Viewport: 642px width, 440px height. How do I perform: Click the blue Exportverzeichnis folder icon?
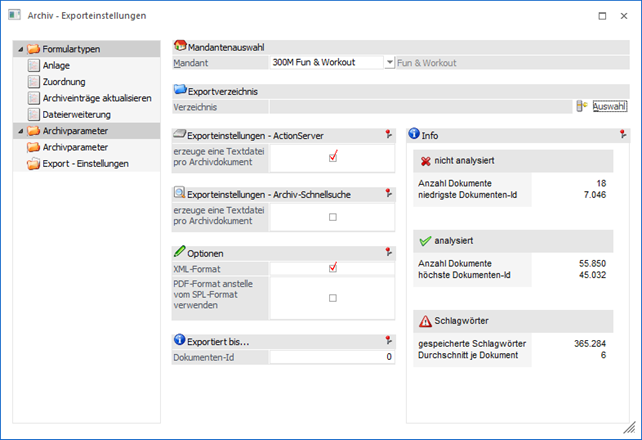tap(180, 91)
